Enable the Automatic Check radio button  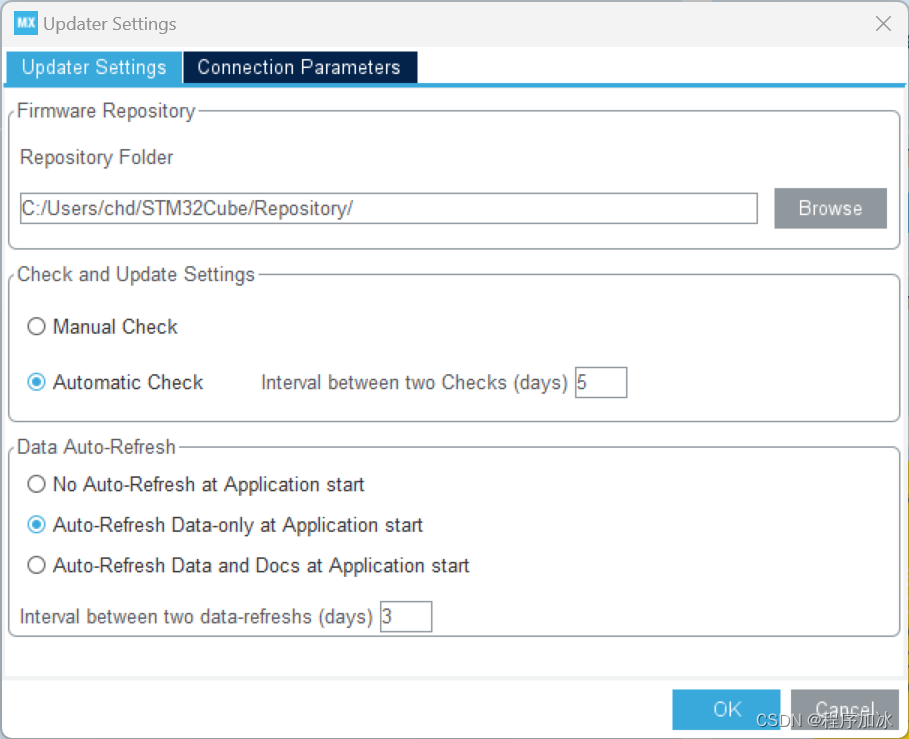pos(37,382)
